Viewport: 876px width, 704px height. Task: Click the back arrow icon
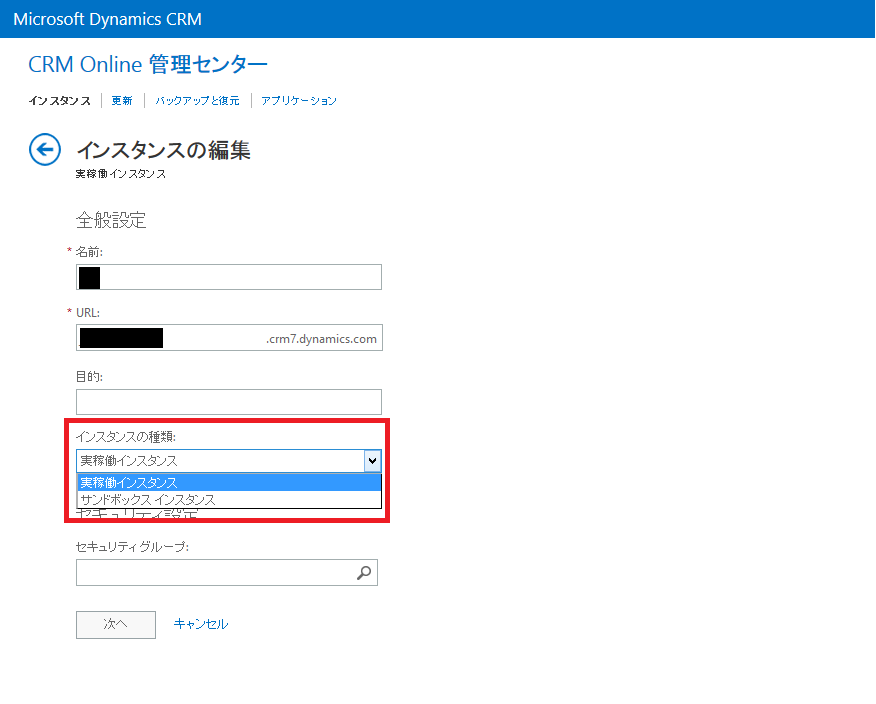point(45,150)
